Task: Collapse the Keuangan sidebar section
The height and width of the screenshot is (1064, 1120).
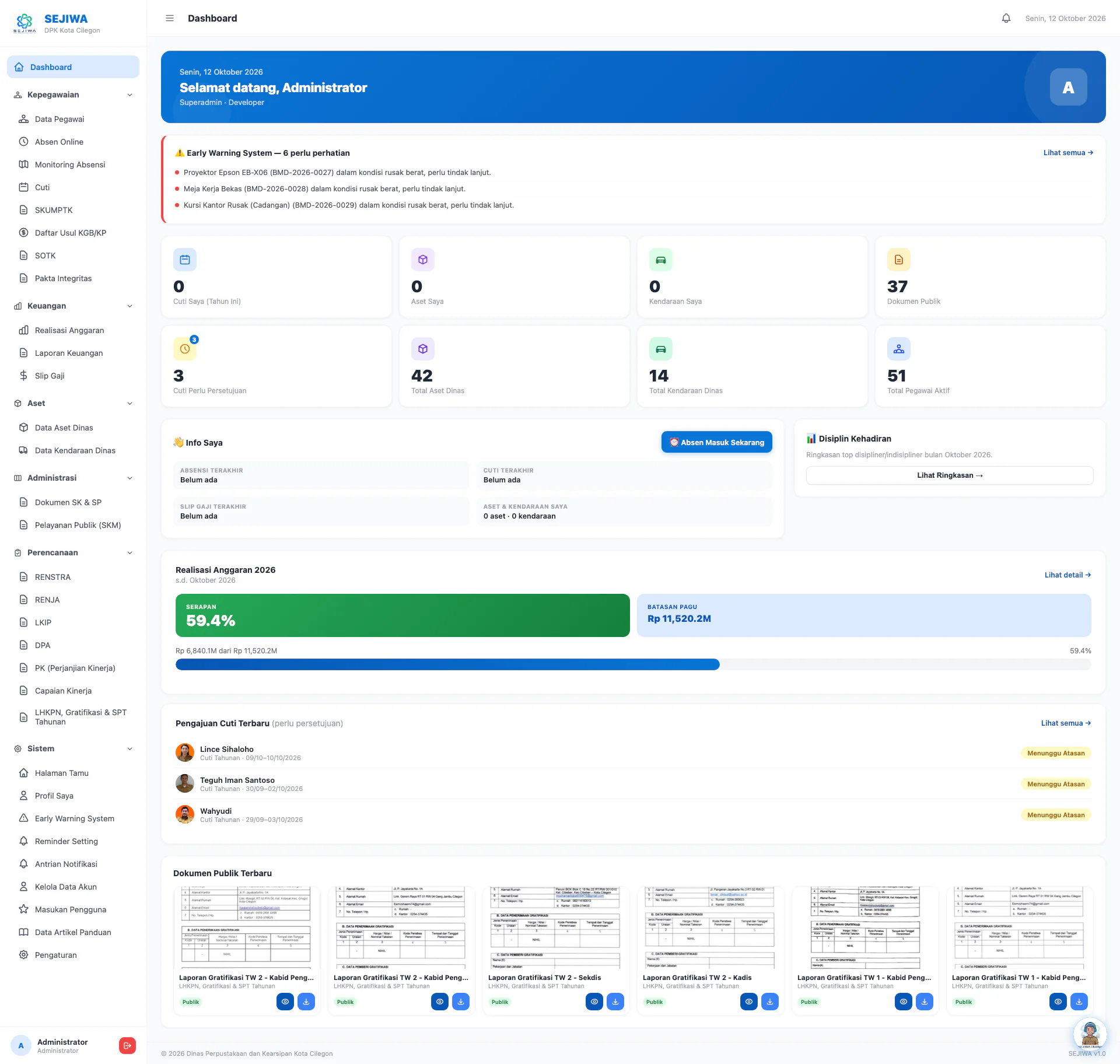Action: (73, 306)
